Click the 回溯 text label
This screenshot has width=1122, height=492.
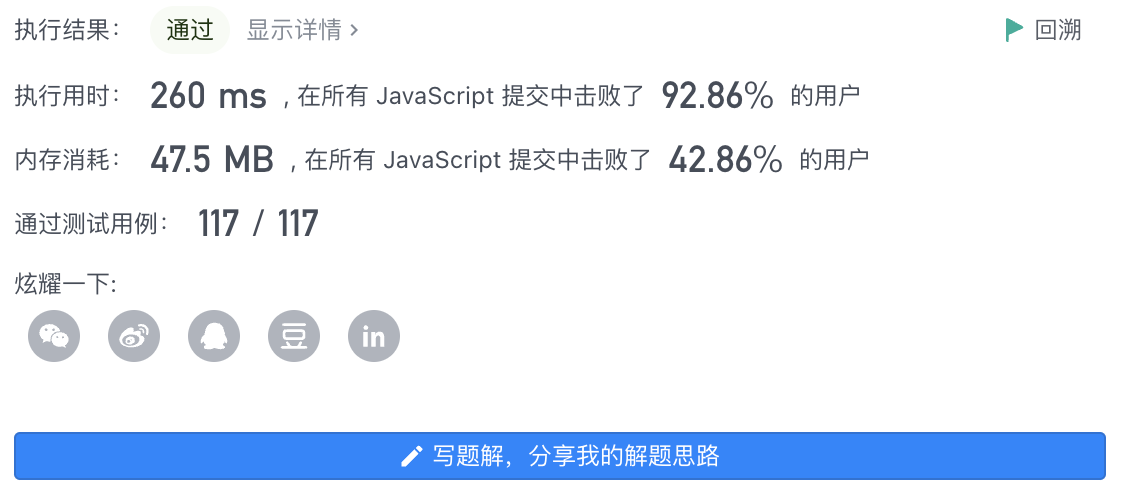point(1058,30)
